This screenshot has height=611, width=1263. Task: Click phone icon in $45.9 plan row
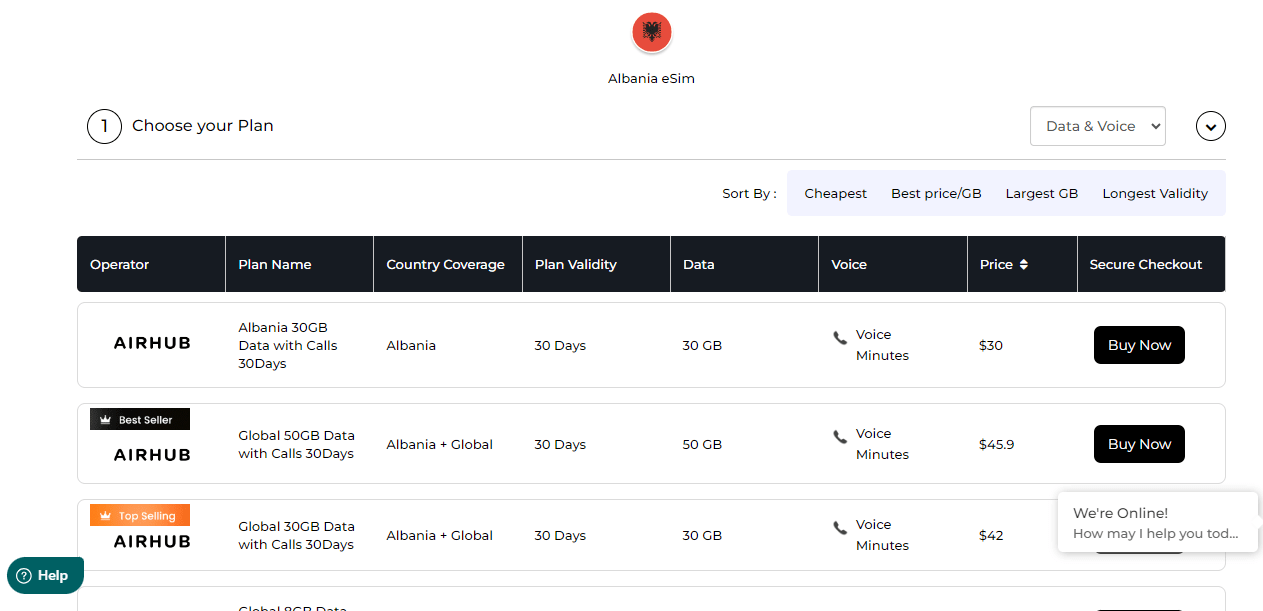click(840, 437)
